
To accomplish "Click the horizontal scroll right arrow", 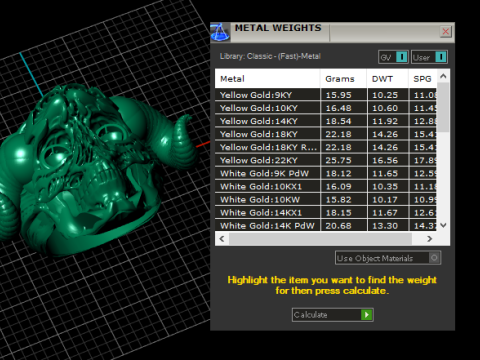I will pos(430,239).
